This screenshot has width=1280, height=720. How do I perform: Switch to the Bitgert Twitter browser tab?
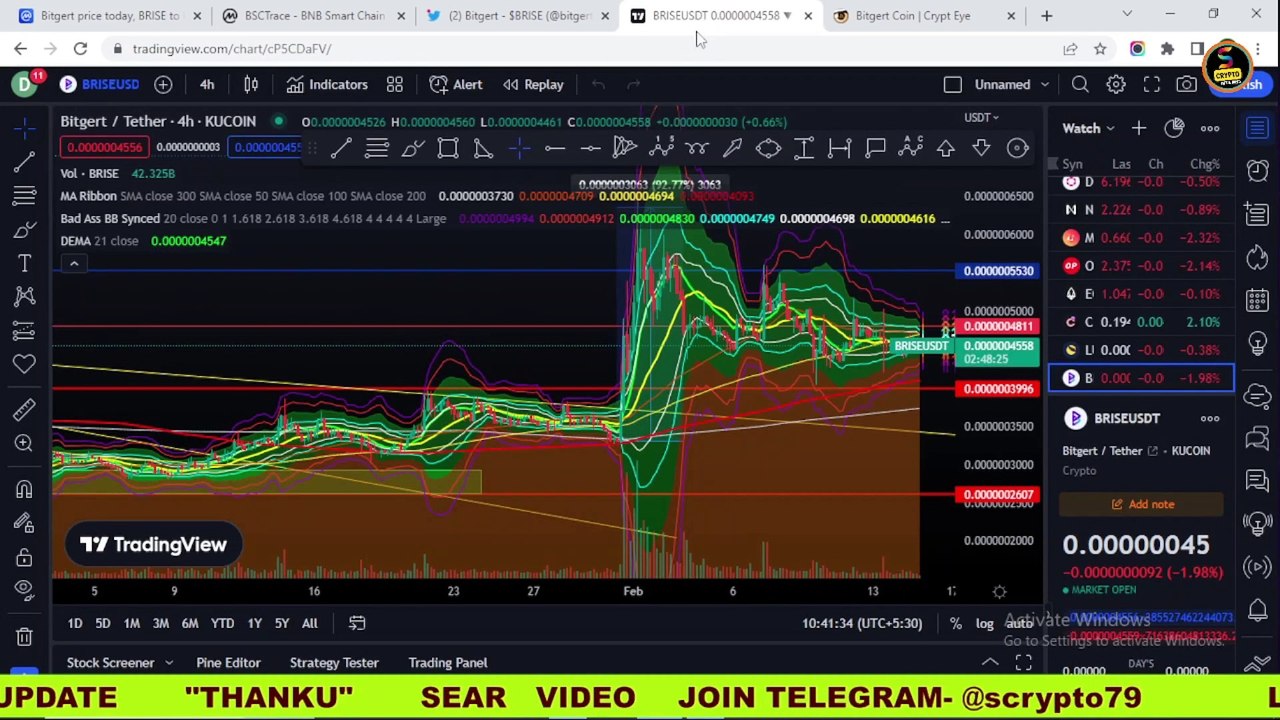click(x=518, y=16)
